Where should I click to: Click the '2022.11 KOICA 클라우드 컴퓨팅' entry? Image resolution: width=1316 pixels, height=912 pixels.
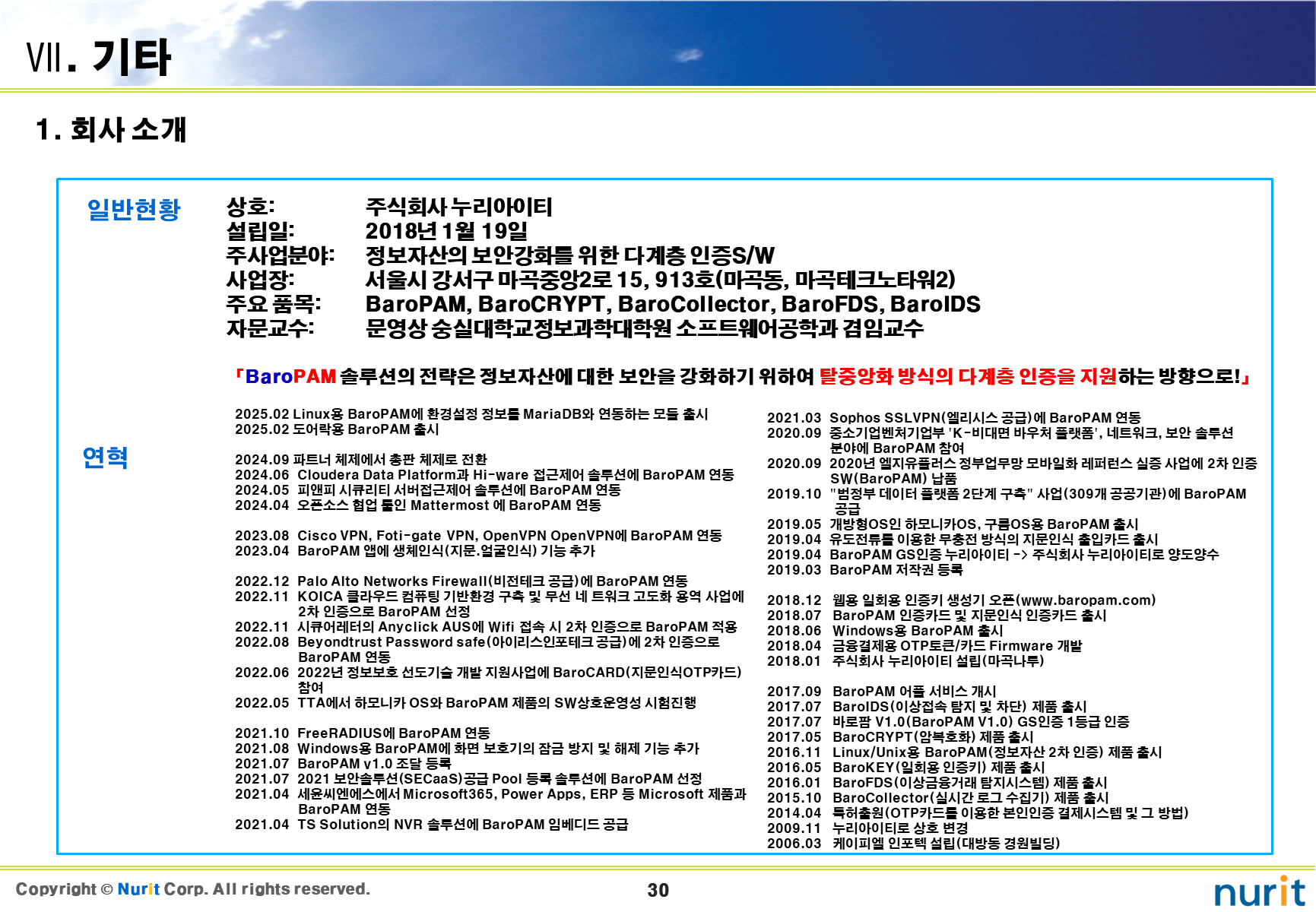490,604
